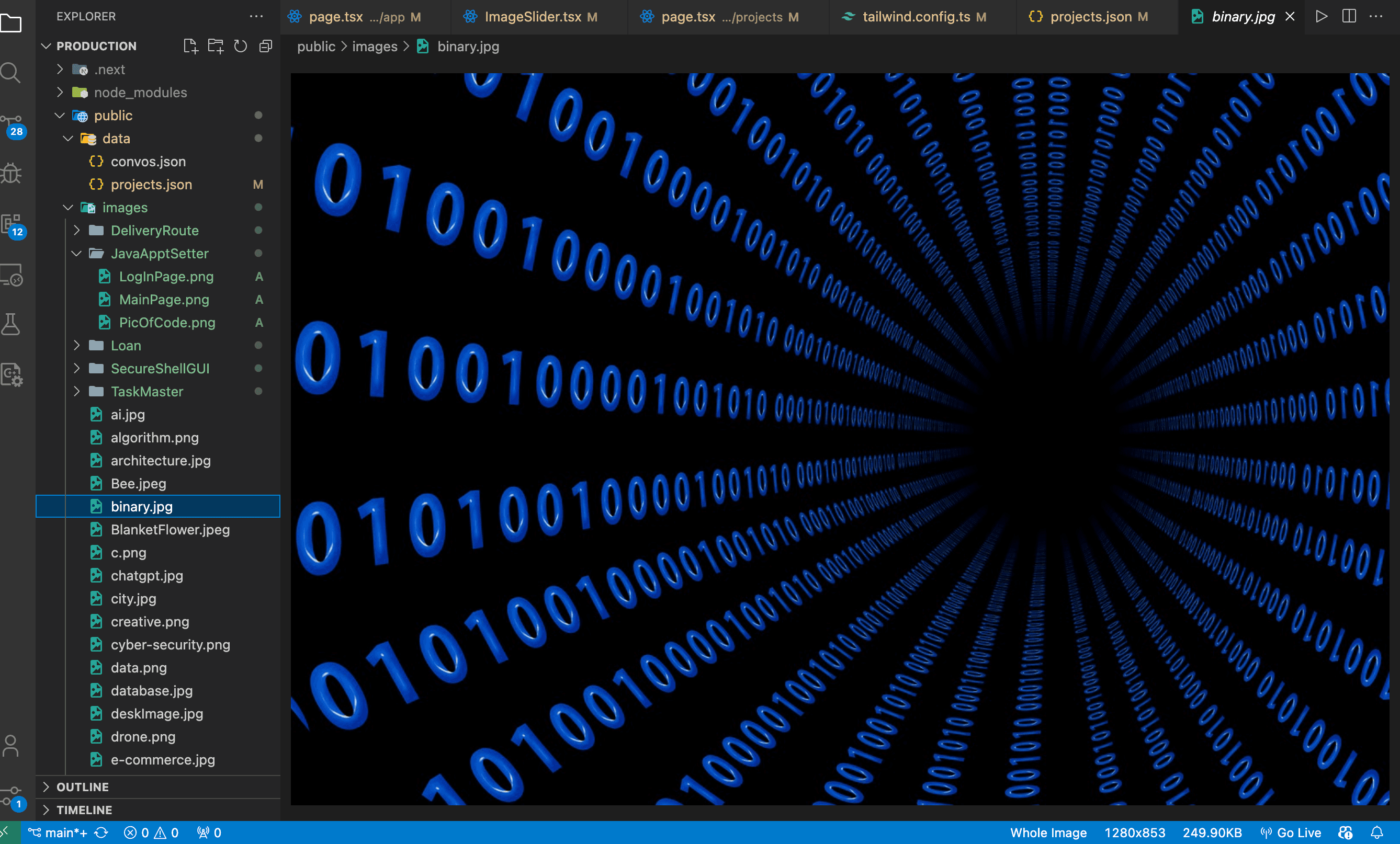Click the New Folder icon in Explorer
Viewport: 1400px width, 844px height.
(216, 46)
